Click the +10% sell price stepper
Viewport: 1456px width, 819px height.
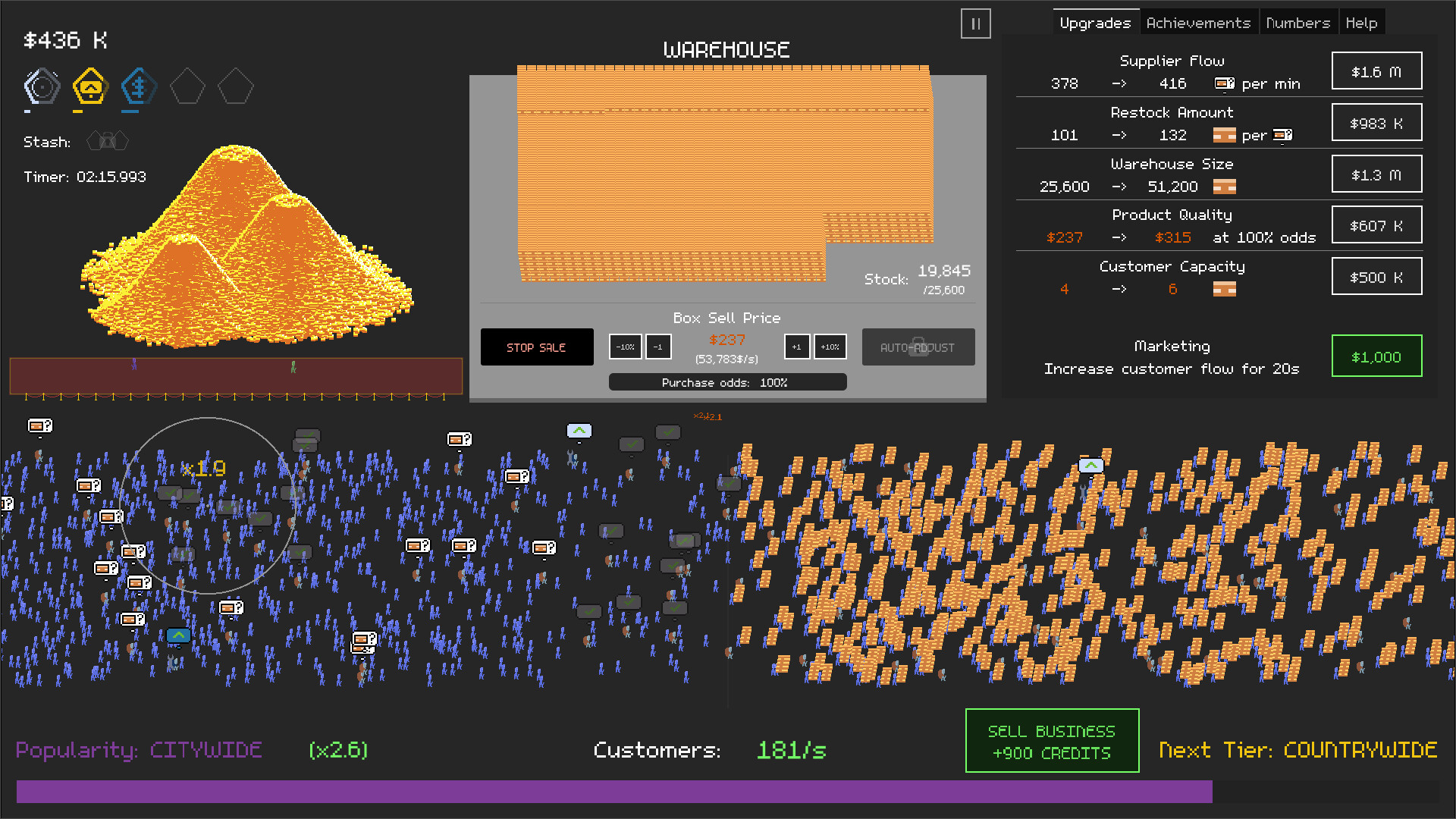(x=830, y=347)
